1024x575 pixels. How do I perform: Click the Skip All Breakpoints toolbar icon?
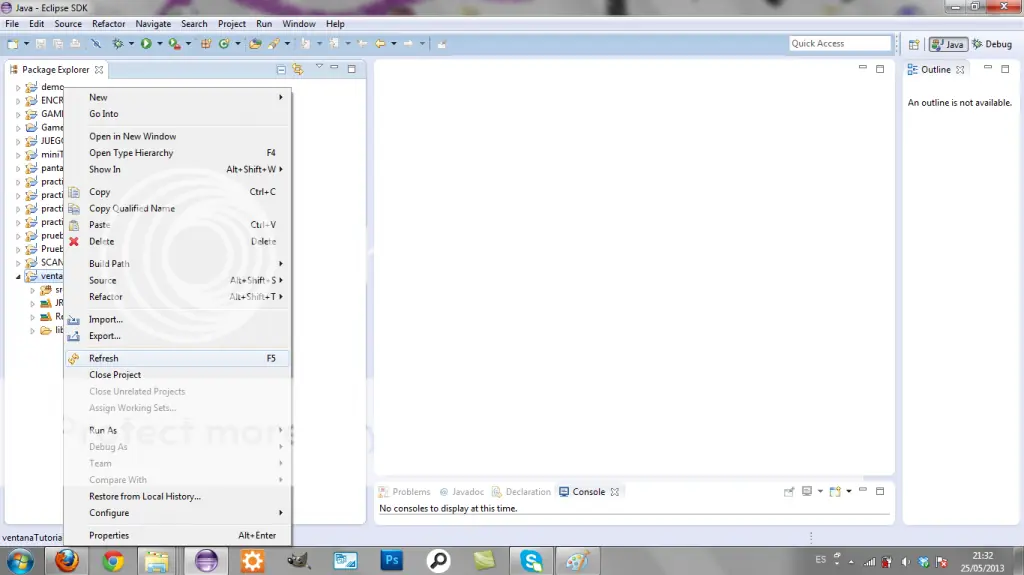coord(96,44)
